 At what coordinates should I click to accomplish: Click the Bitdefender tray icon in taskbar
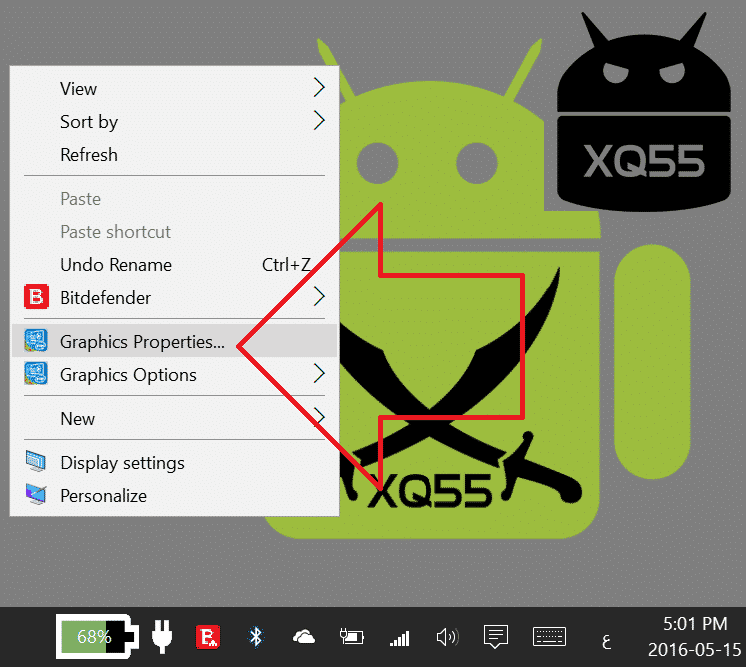click(207, 636)
